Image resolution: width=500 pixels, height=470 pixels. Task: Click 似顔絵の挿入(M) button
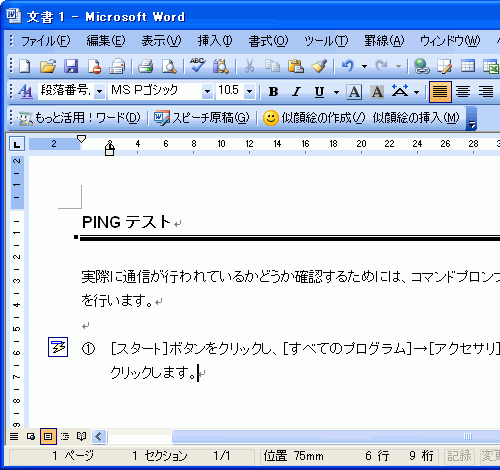[416, 118]
